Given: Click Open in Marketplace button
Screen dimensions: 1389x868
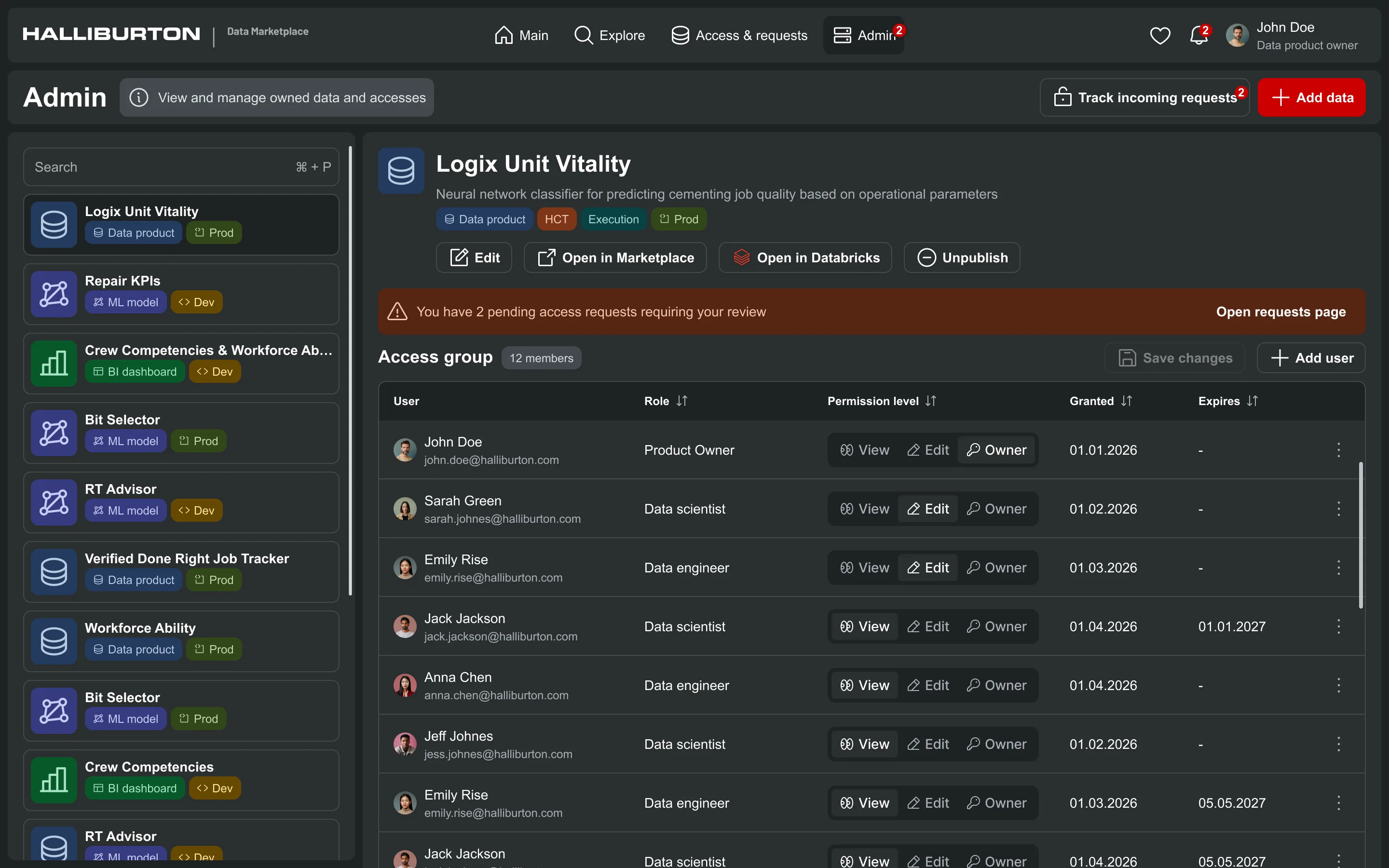Looking at the screenshot, I should click(615, 258).
